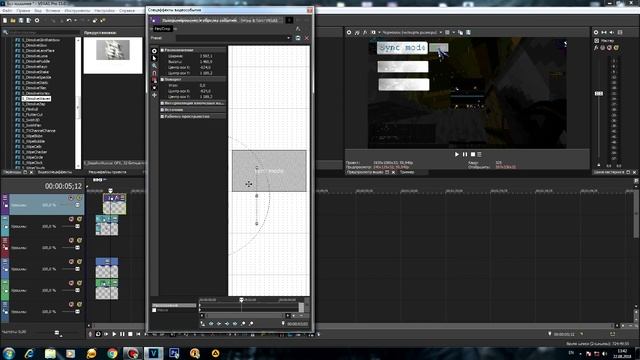This screenshot has height=360, width=640.
Task: Toggle Lock Aspect Ratio in Pan/Crop tools
Action: (x=154, y=80)
